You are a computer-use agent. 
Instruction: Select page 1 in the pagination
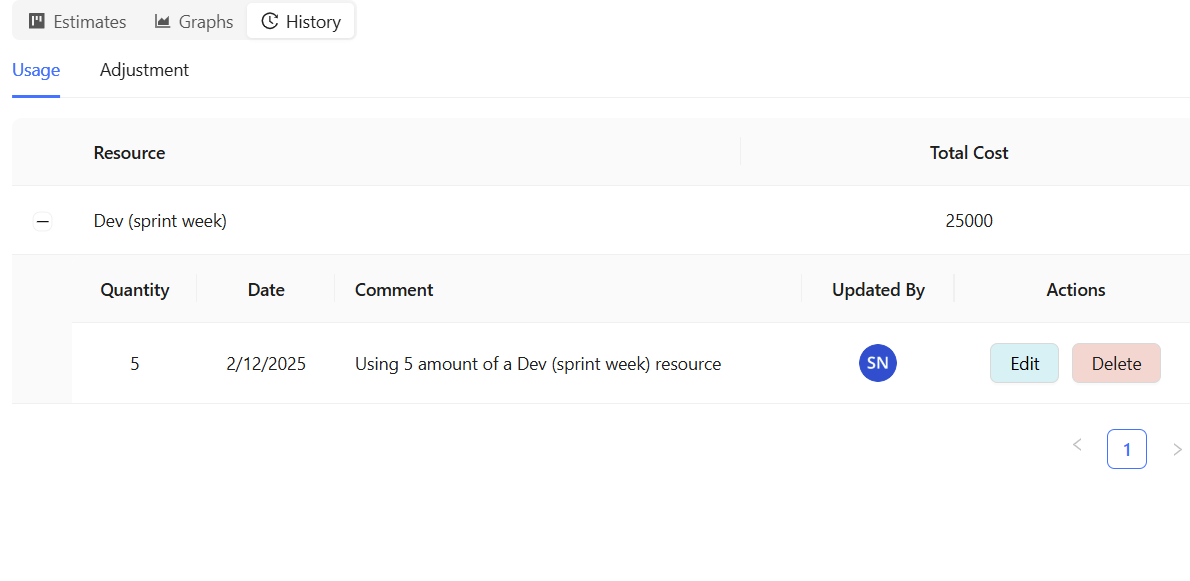coord(1126,449)
